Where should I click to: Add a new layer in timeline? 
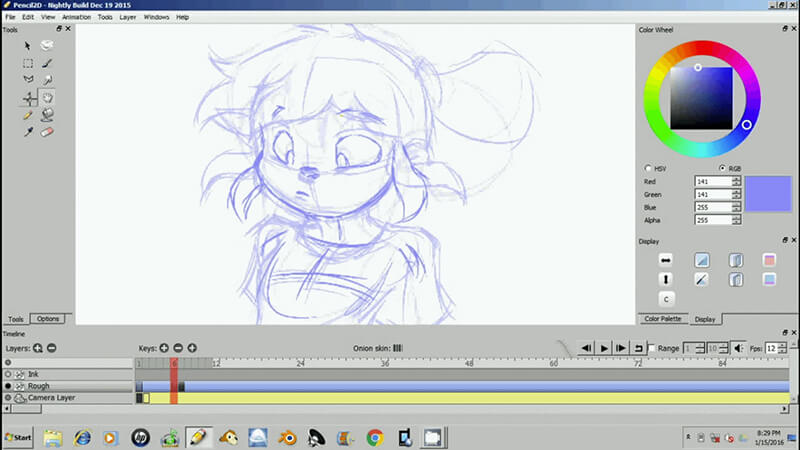[38, 348]
